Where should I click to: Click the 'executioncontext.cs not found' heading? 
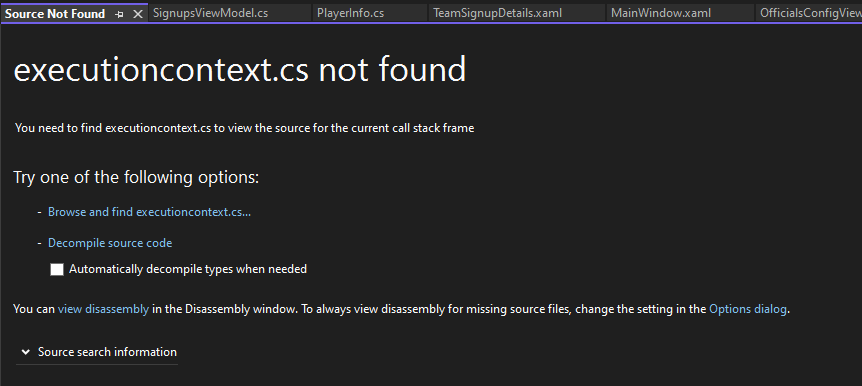240,70
